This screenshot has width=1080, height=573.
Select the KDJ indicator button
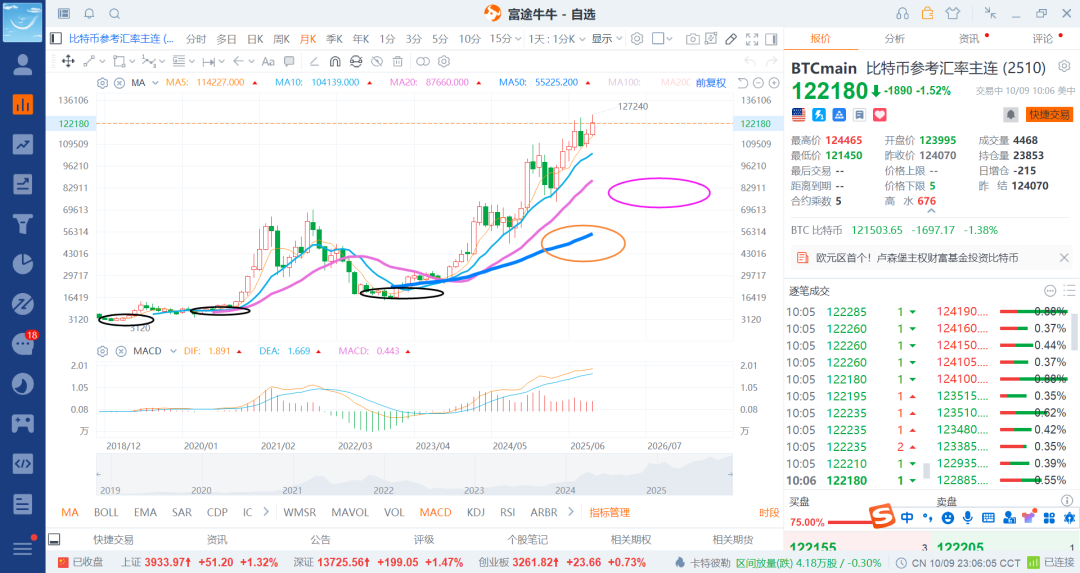(x=476, y=512)
